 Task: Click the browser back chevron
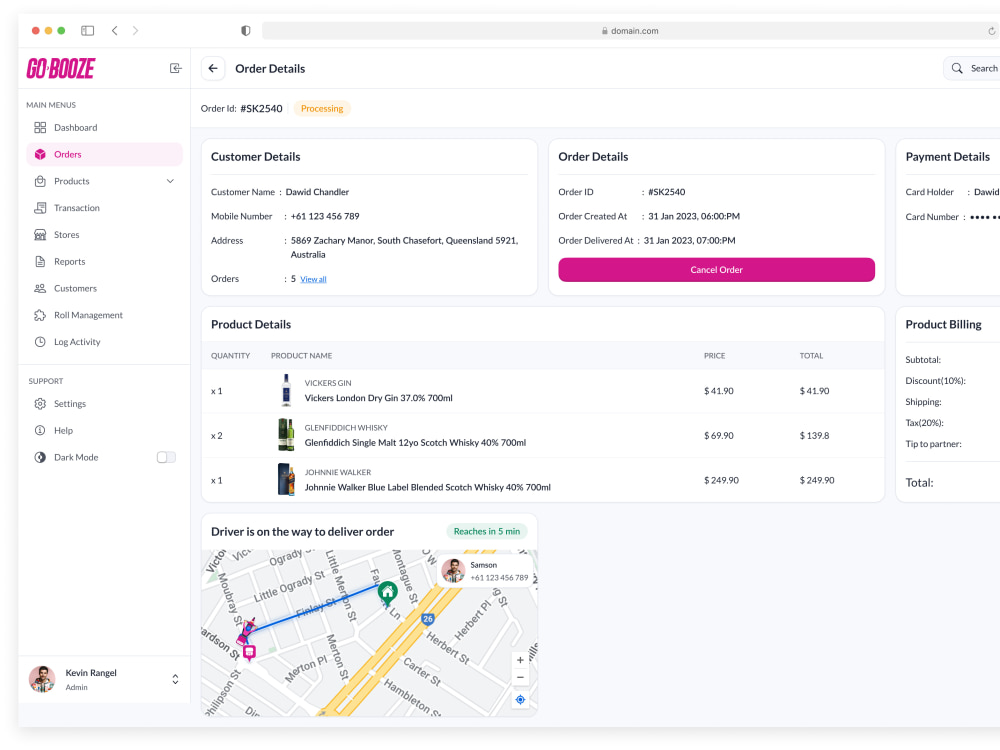point(115,31)
